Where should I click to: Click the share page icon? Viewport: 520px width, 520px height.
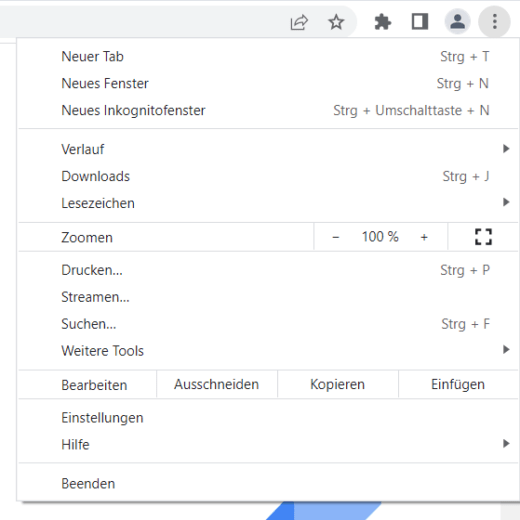299,22
